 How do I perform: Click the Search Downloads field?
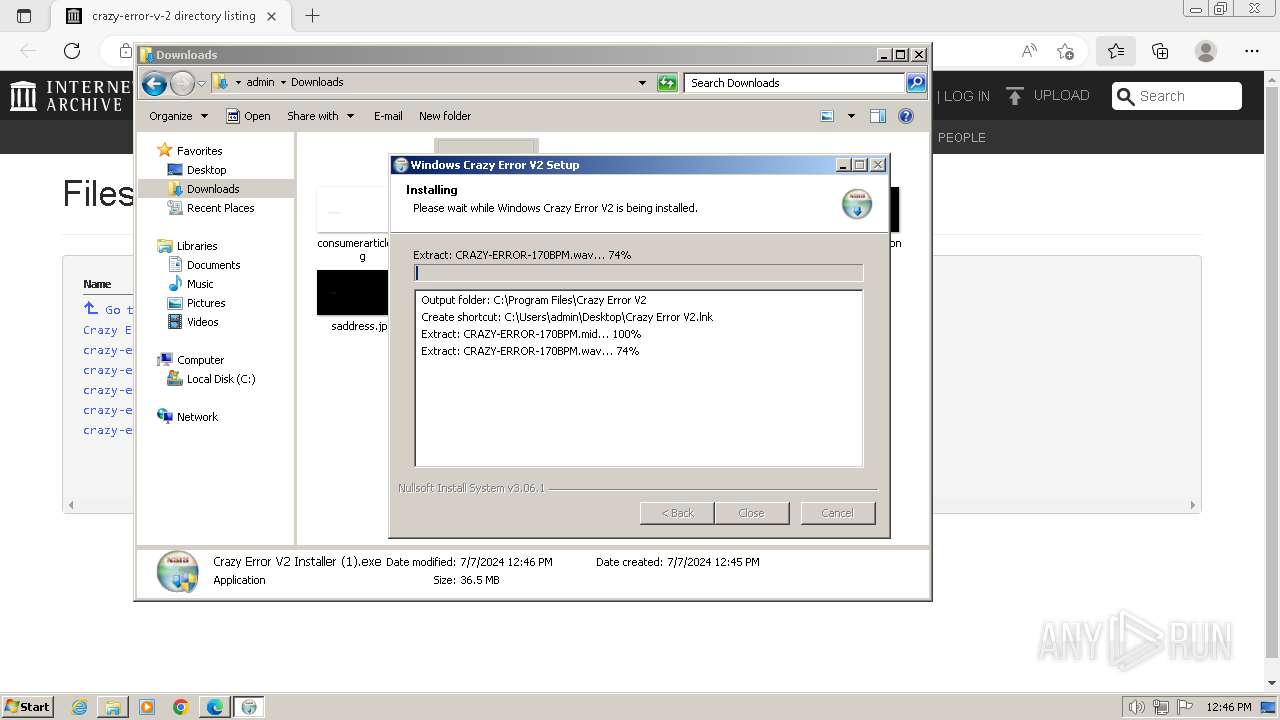(x=795, y=83)
